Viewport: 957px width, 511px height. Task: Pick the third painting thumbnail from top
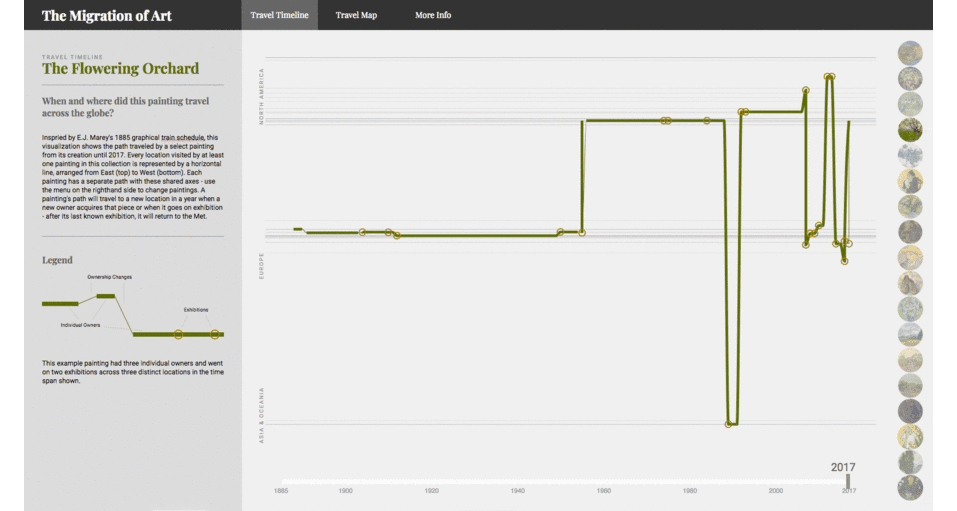point(910,104)
